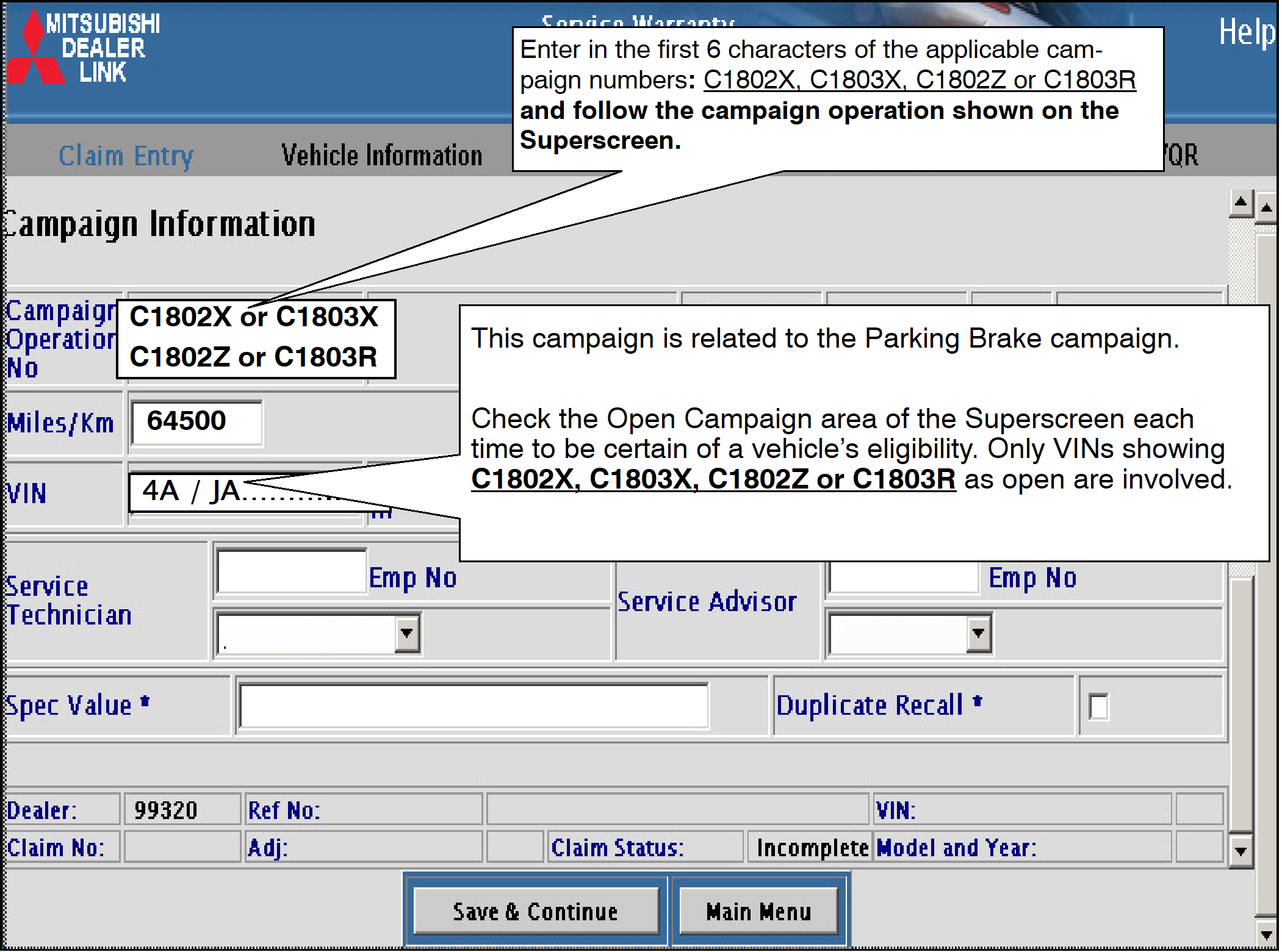The width and height of the screenshot is (1282, 952).
Task: Enable the Duplicate Recall checkbox
Action: pyautogui.click(x=1098, y=707)
